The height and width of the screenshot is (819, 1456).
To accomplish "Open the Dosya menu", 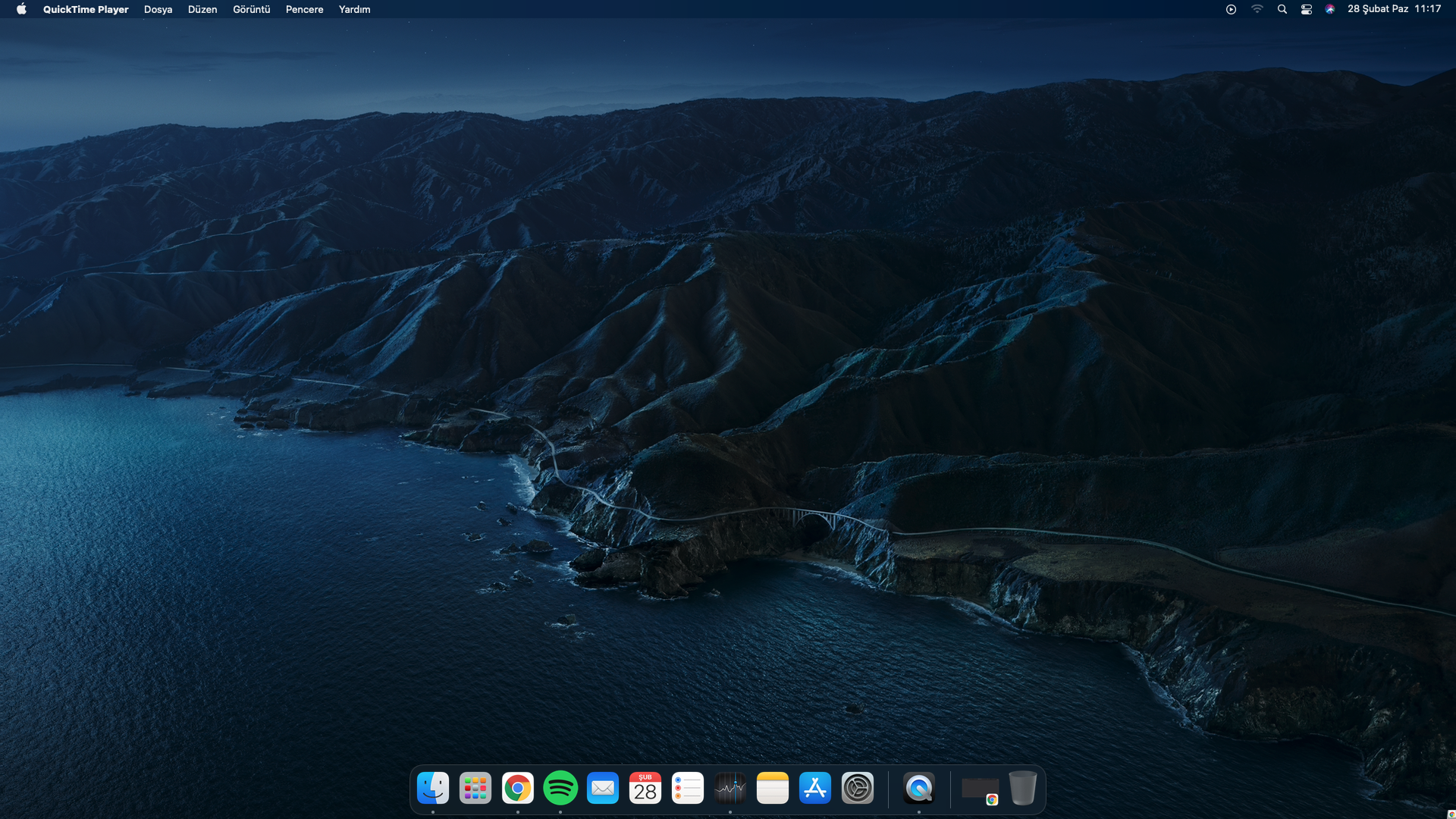I will click(x=158, y=9).
